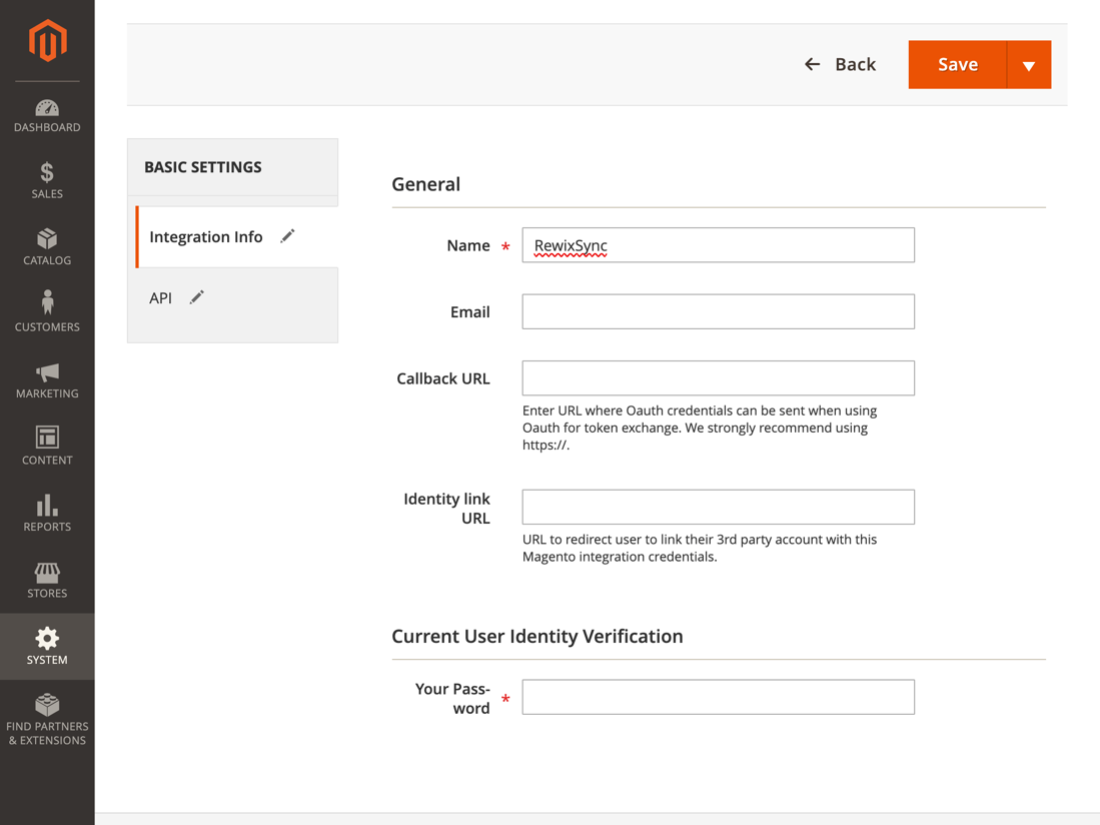The height and width of the screenshot is (825, 1100).
Task: Open the Sales dollar icon
Action: [x=47, y=173]
